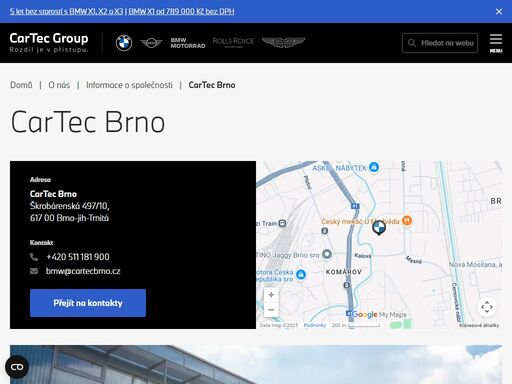Click the CarTec Group logo
Screen dimensions: 512x384
click(x=49, y=43)
